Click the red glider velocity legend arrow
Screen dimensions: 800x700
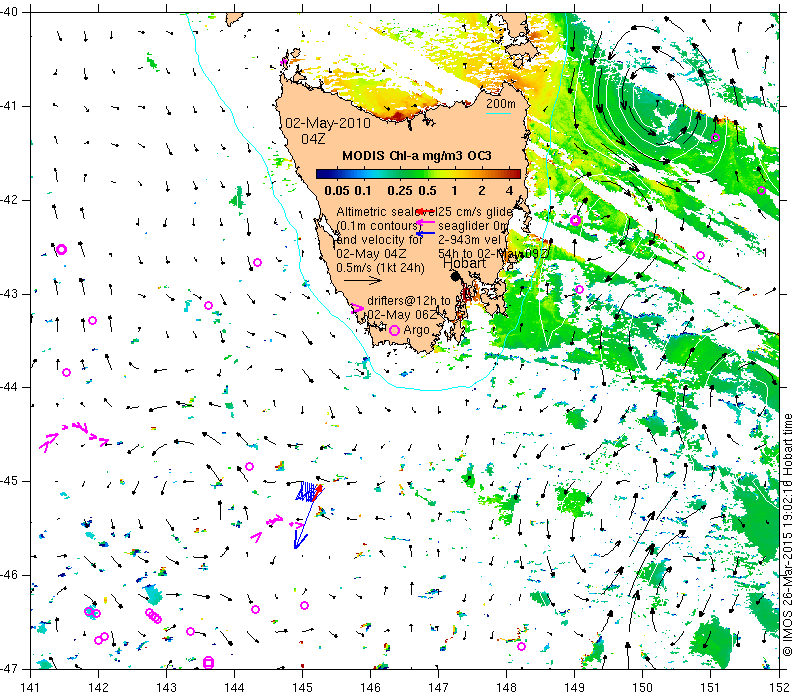click(426, 211)
